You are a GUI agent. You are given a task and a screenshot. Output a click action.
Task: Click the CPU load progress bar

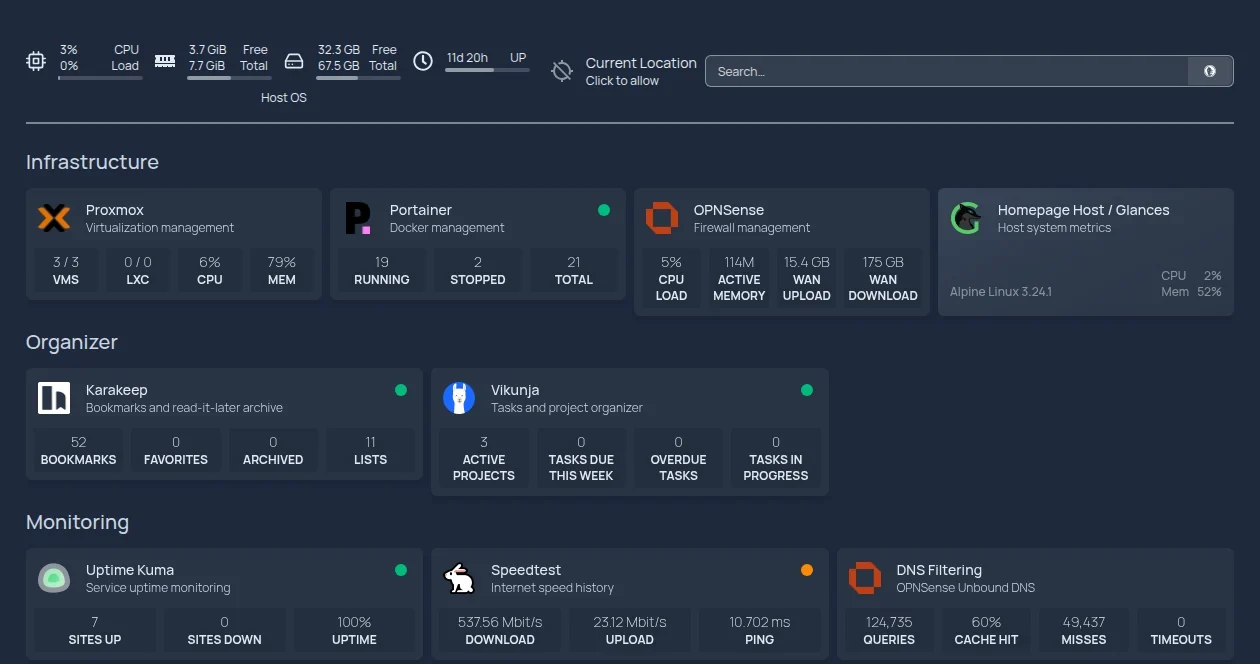coord(100,78)
